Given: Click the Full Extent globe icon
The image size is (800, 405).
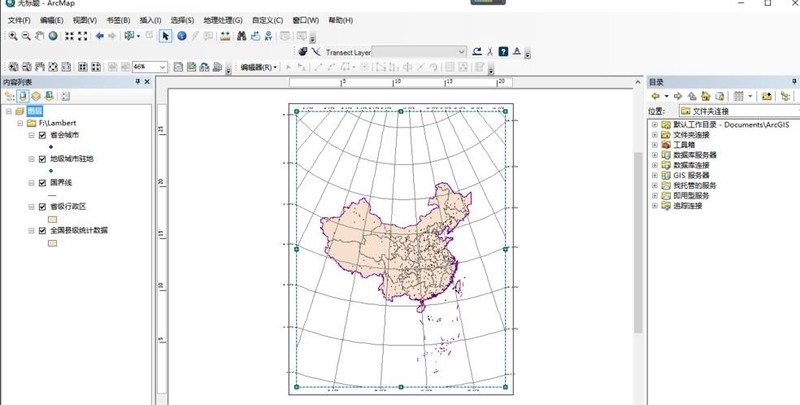Looking at the screenshot, I should tap(53, 36).
